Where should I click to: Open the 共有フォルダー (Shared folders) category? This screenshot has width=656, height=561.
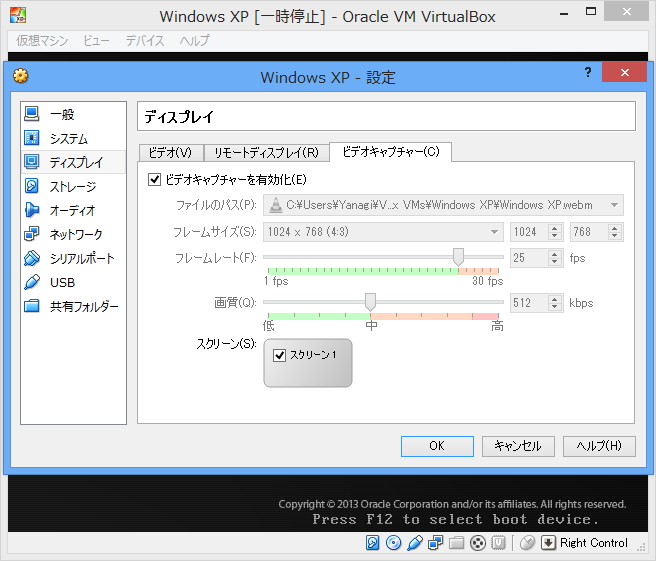(73, 306)
